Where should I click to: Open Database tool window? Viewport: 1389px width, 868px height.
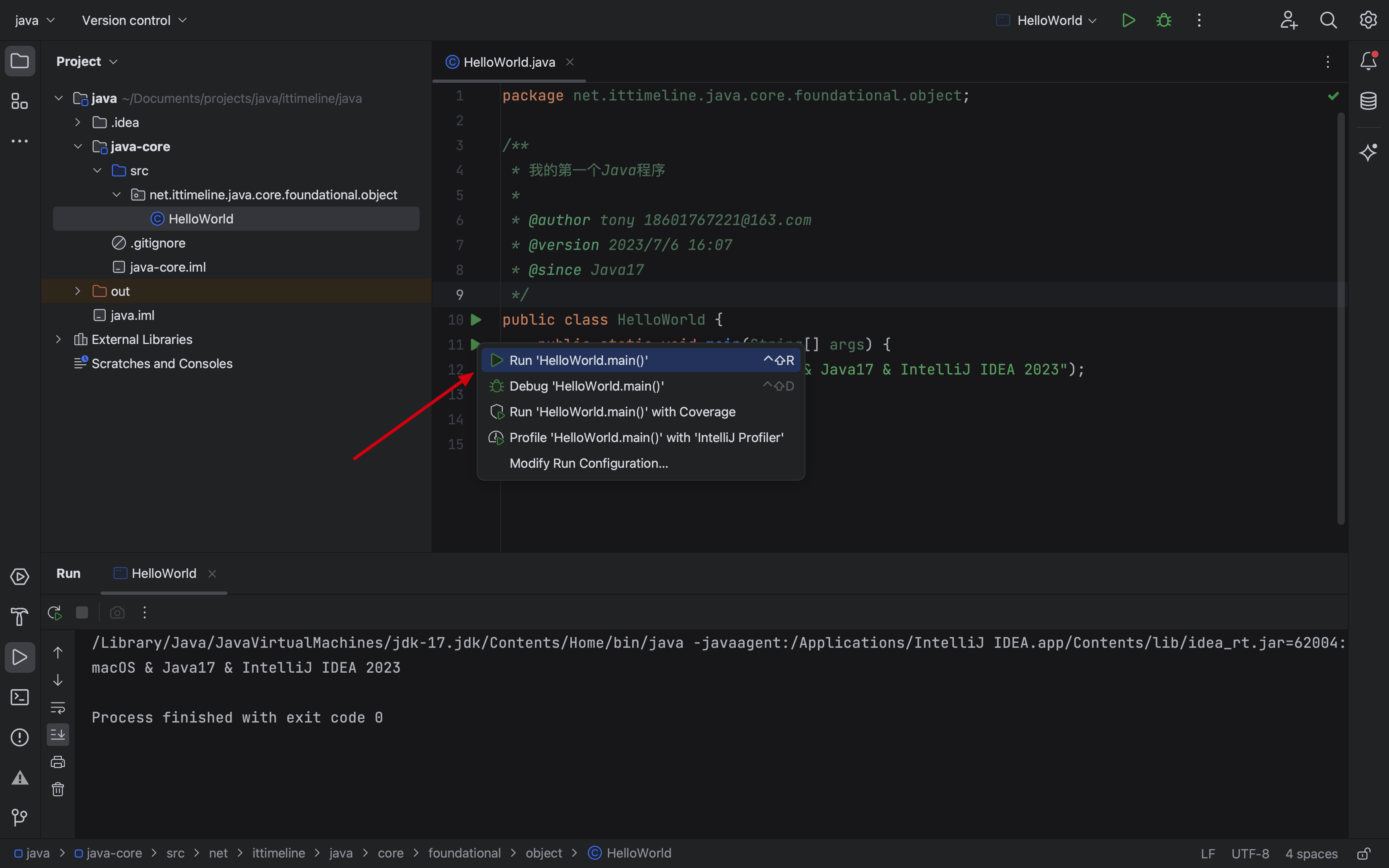point(1369,100)
